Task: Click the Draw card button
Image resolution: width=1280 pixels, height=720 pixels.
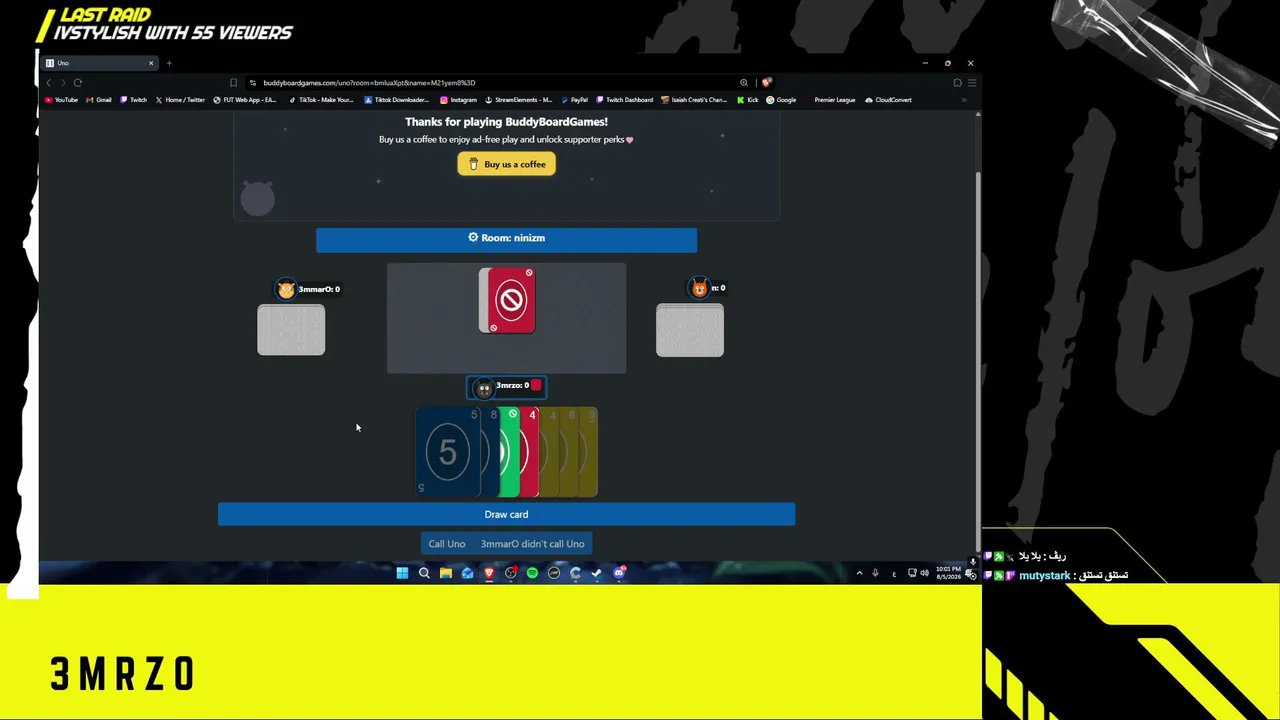Action: tap(506, 514)
